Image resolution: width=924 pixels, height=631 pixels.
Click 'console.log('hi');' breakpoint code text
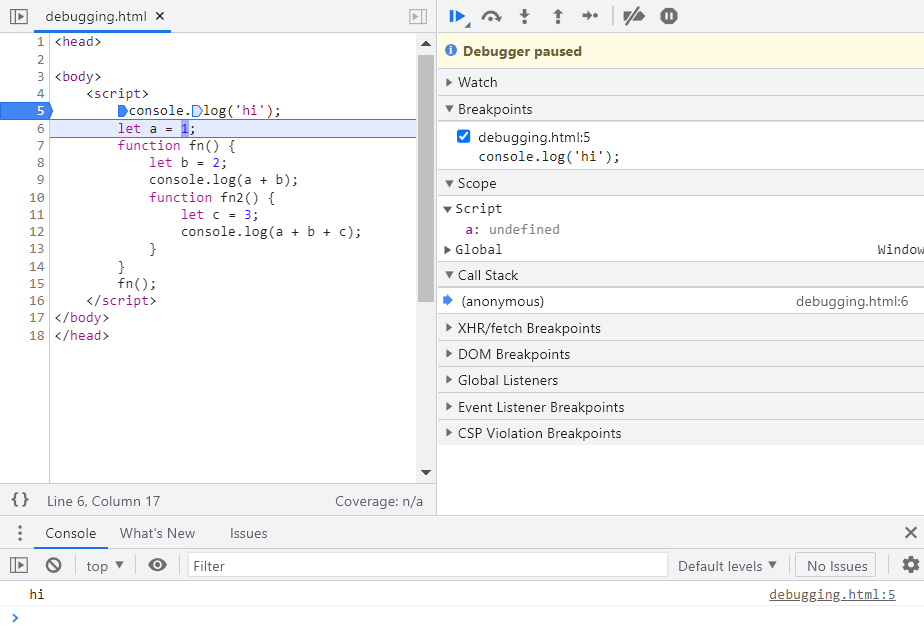click(x=549, y=157)
